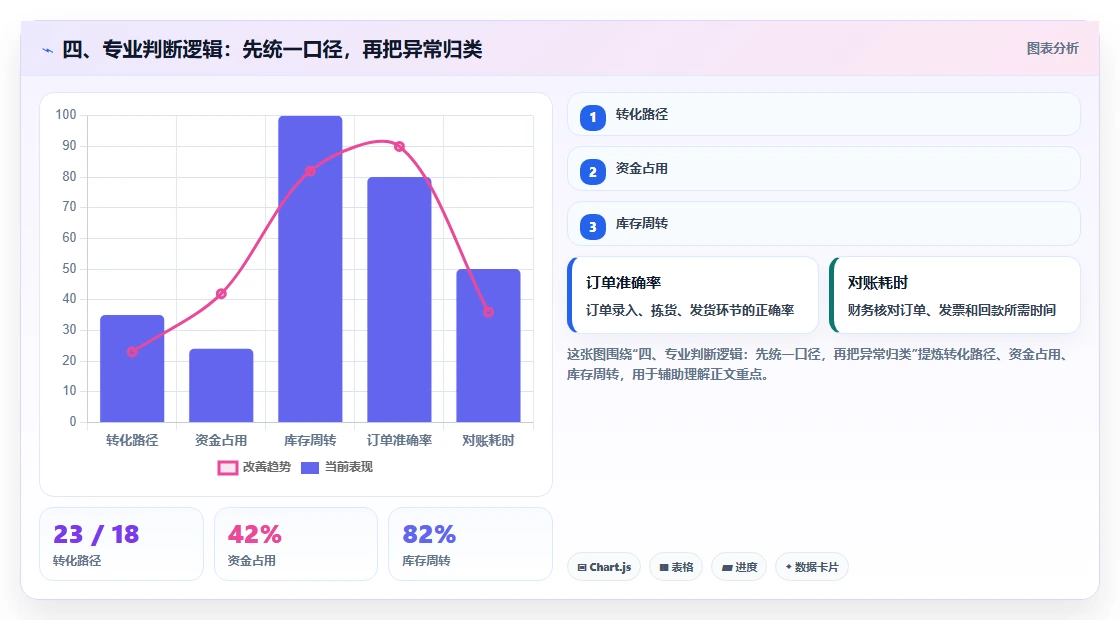Open the 订单准确率 description card
The width and height of the screenshot is (1120, 620).
(693, 295)
